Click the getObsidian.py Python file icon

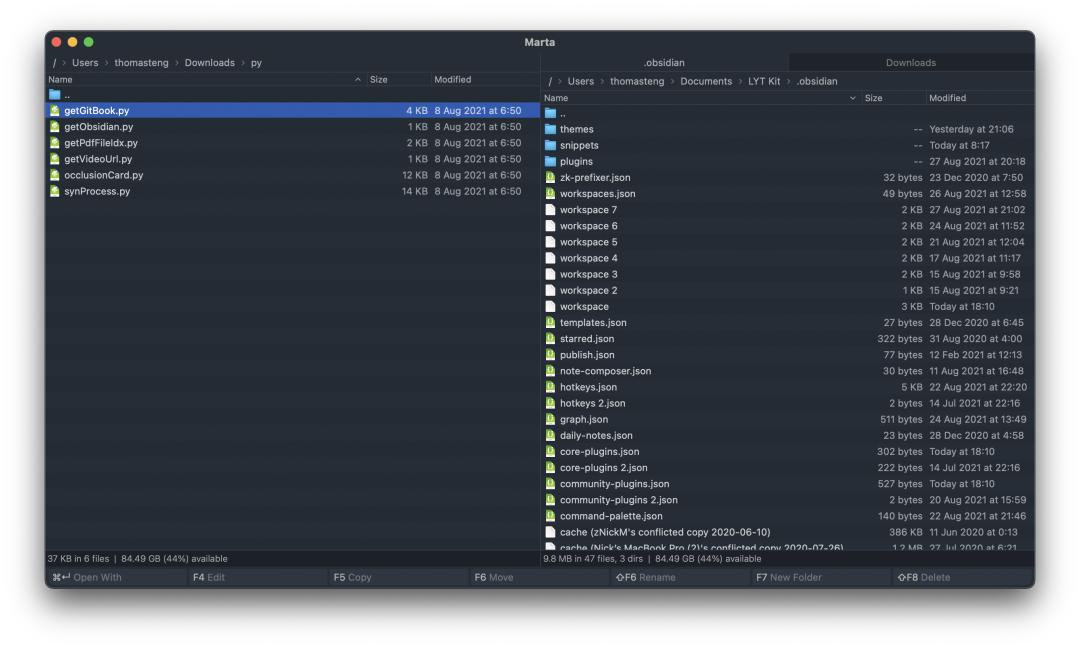point(55,127)
